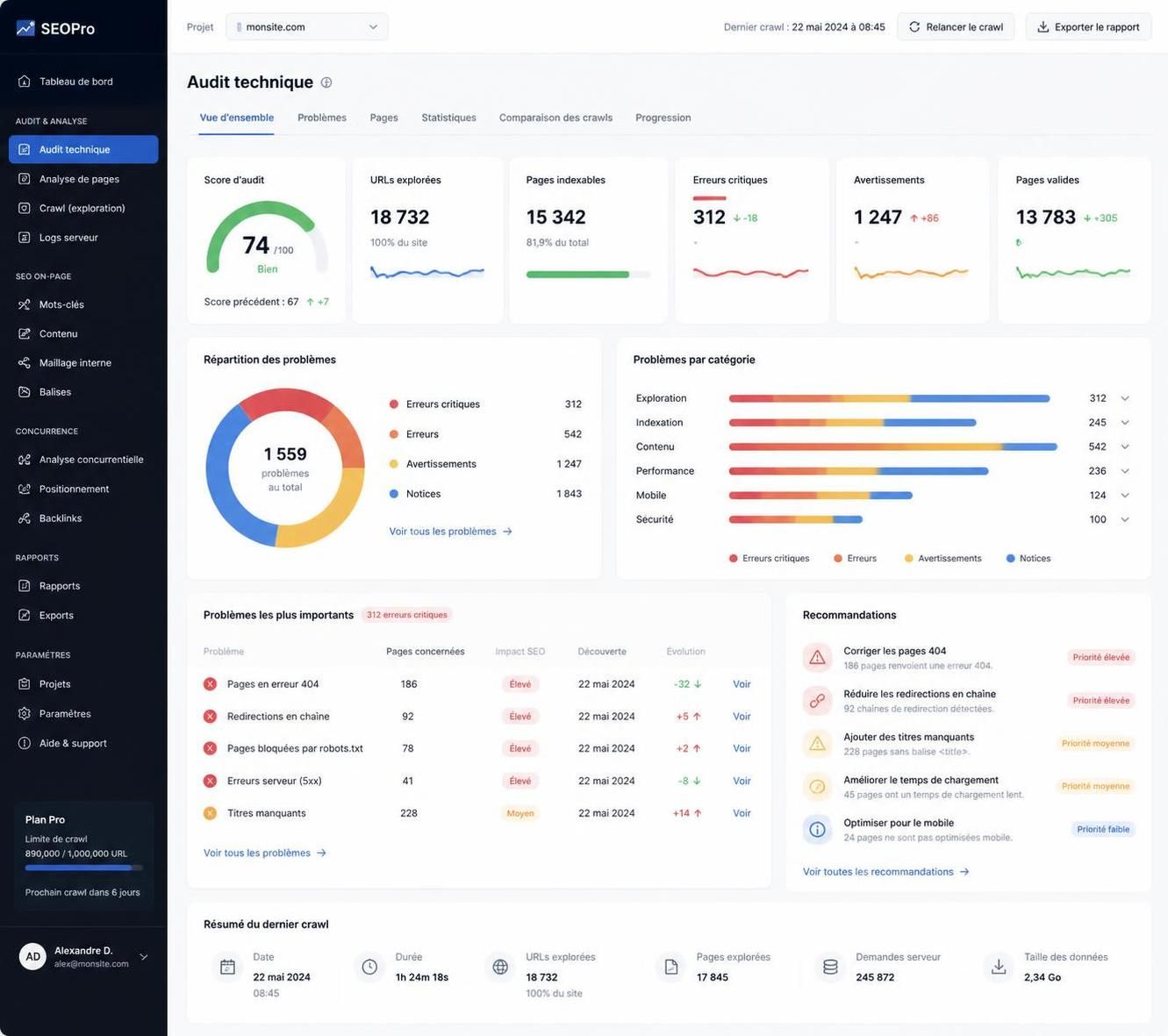Click the Problème column header

tap(224, 652)
